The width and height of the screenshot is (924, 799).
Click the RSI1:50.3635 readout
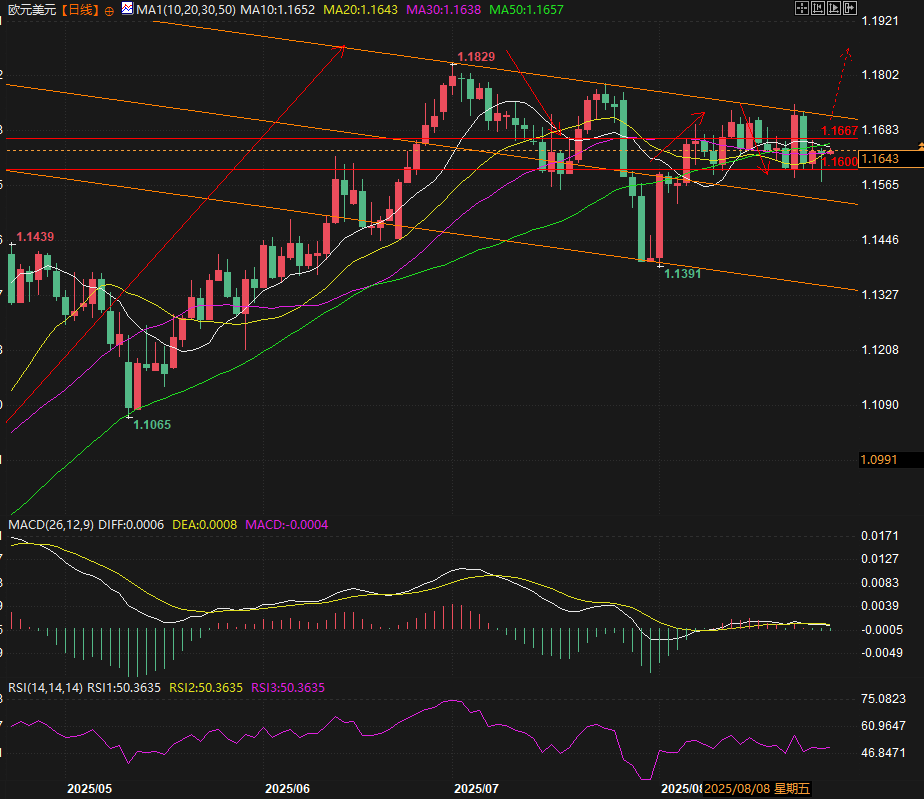click(x=124, y=688)
